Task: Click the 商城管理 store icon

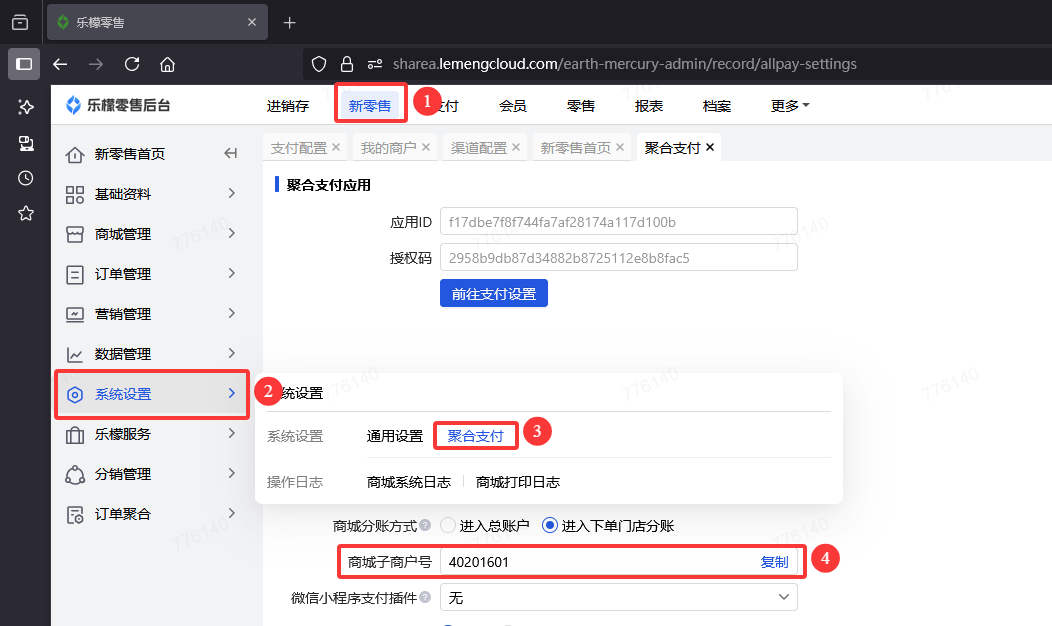Action: 74,234
